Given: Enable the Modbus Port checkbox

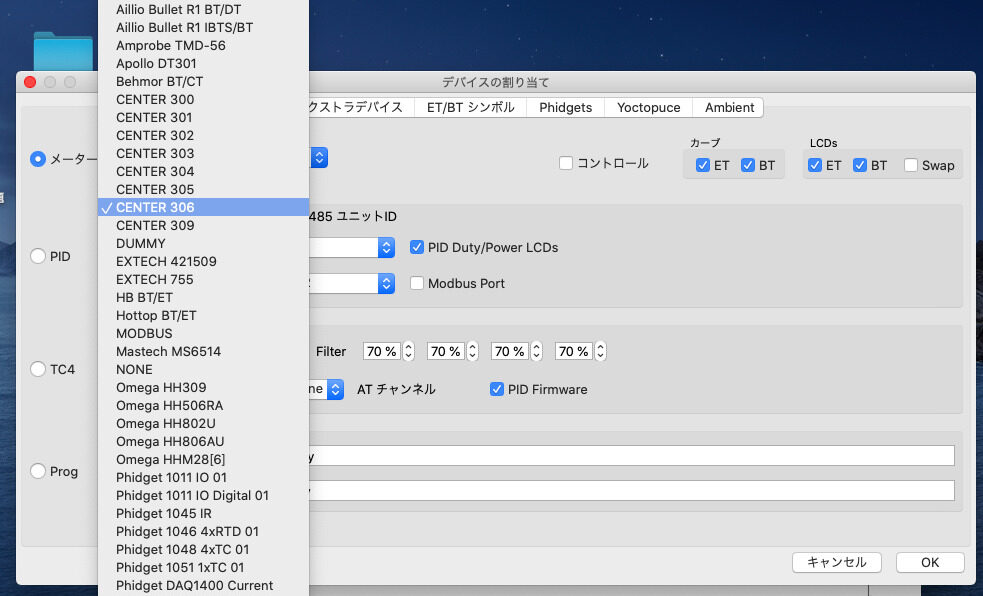Looking at the screenshot, I should [x=417, y=283].
